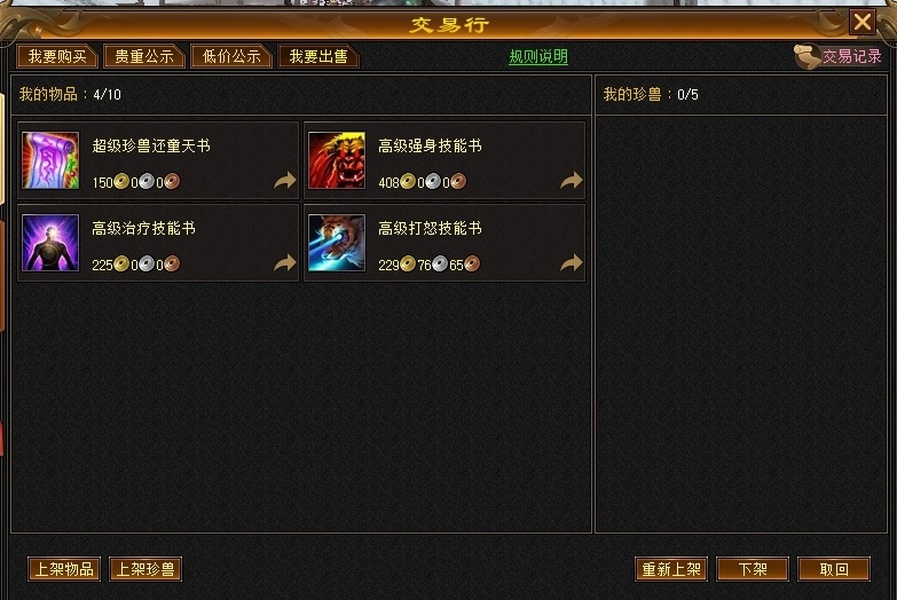This screenshot has height=600, width=897.
Task: Click share arrow for 超级珍兽还童天书
Action: [285, 180]
